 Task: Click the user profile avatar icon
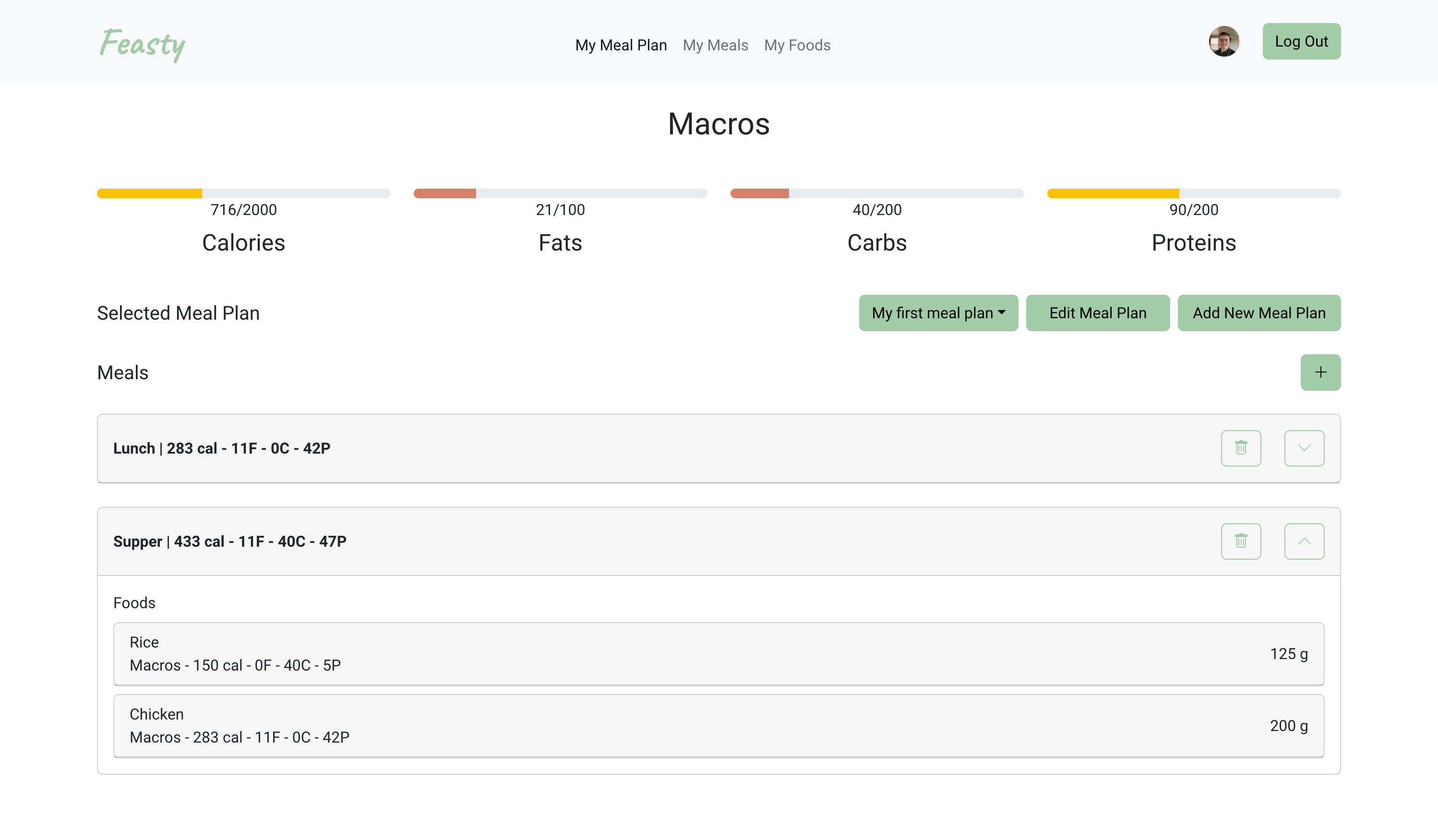[1224, 41]
